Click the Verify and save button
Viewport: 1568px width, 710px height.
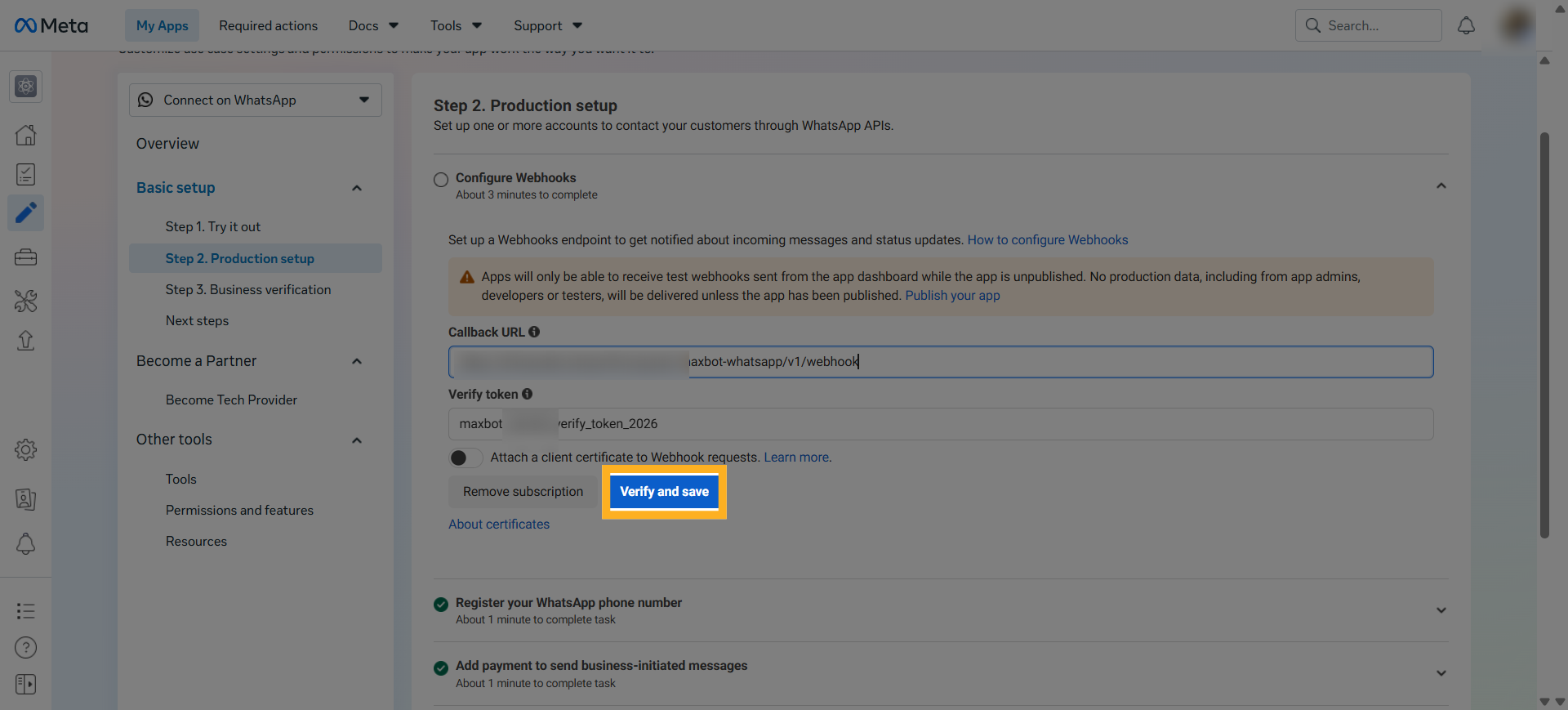pyautogui.click(x=664, y=492)
